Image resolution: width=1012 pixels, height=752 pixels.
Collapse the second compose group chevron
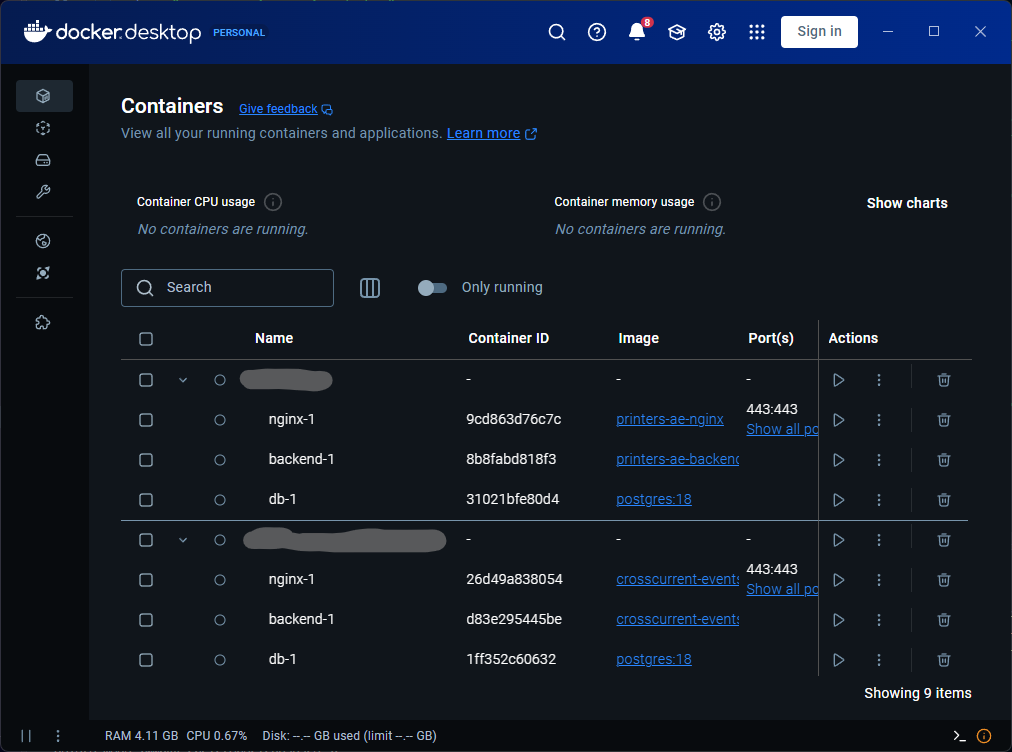(183, 540)
